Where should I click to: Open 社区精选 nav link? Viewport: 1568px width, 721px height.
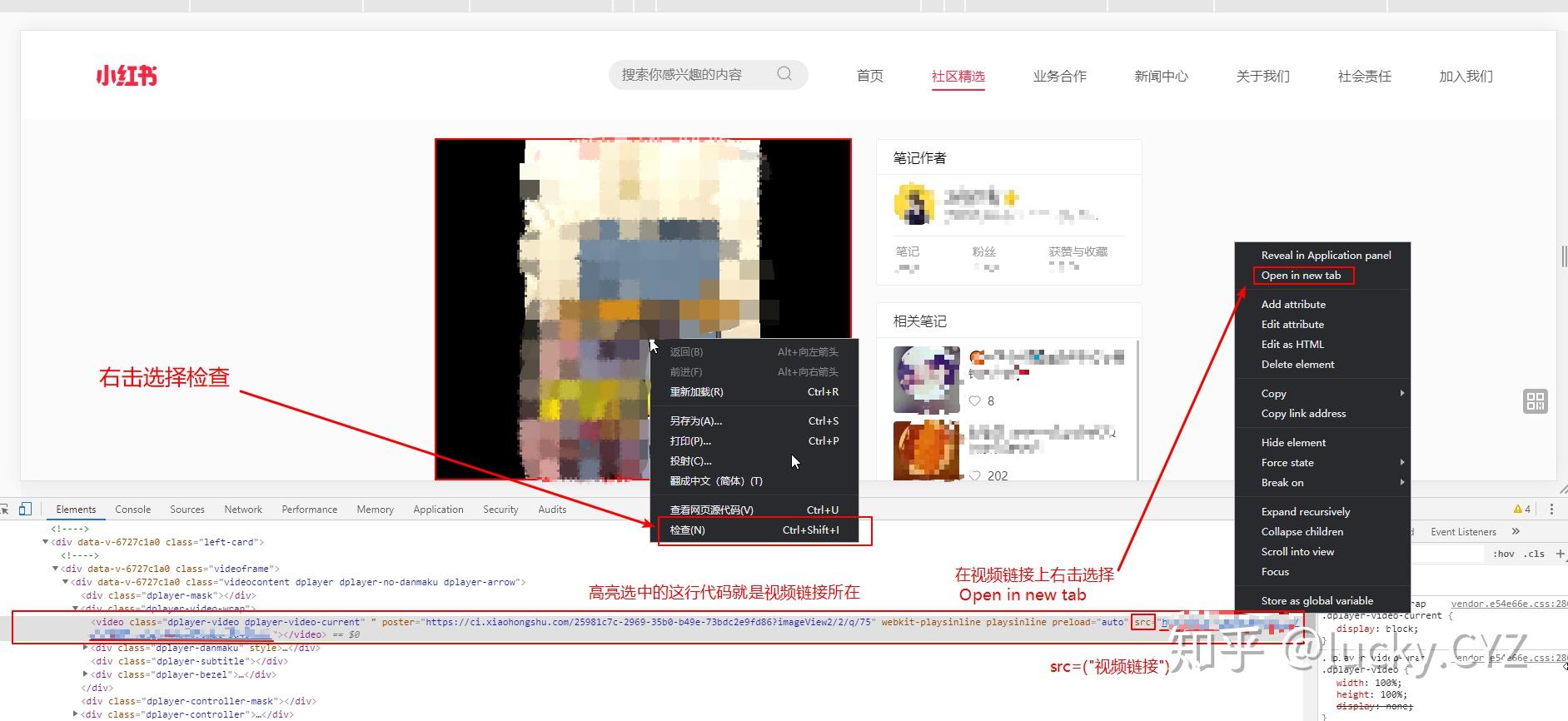[x=958, y=76]
